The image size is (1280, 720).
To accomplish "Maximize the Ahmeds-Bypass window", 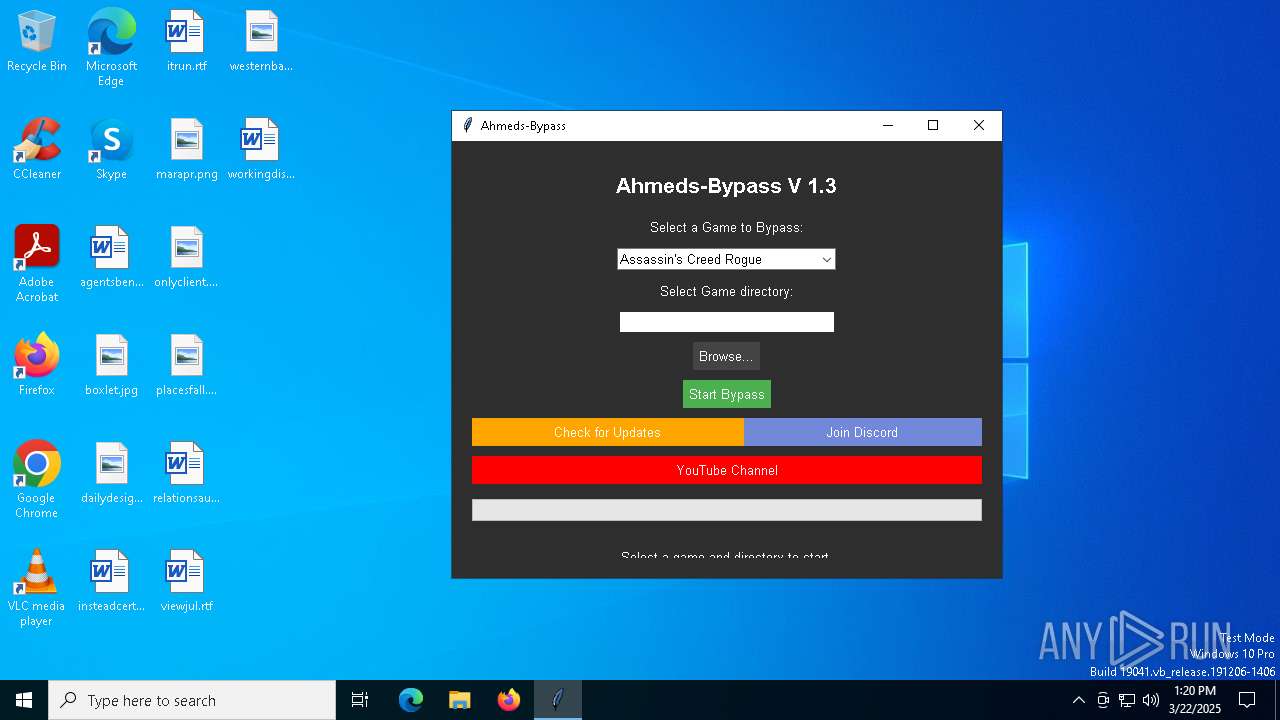I will click(x=933, y=125).
